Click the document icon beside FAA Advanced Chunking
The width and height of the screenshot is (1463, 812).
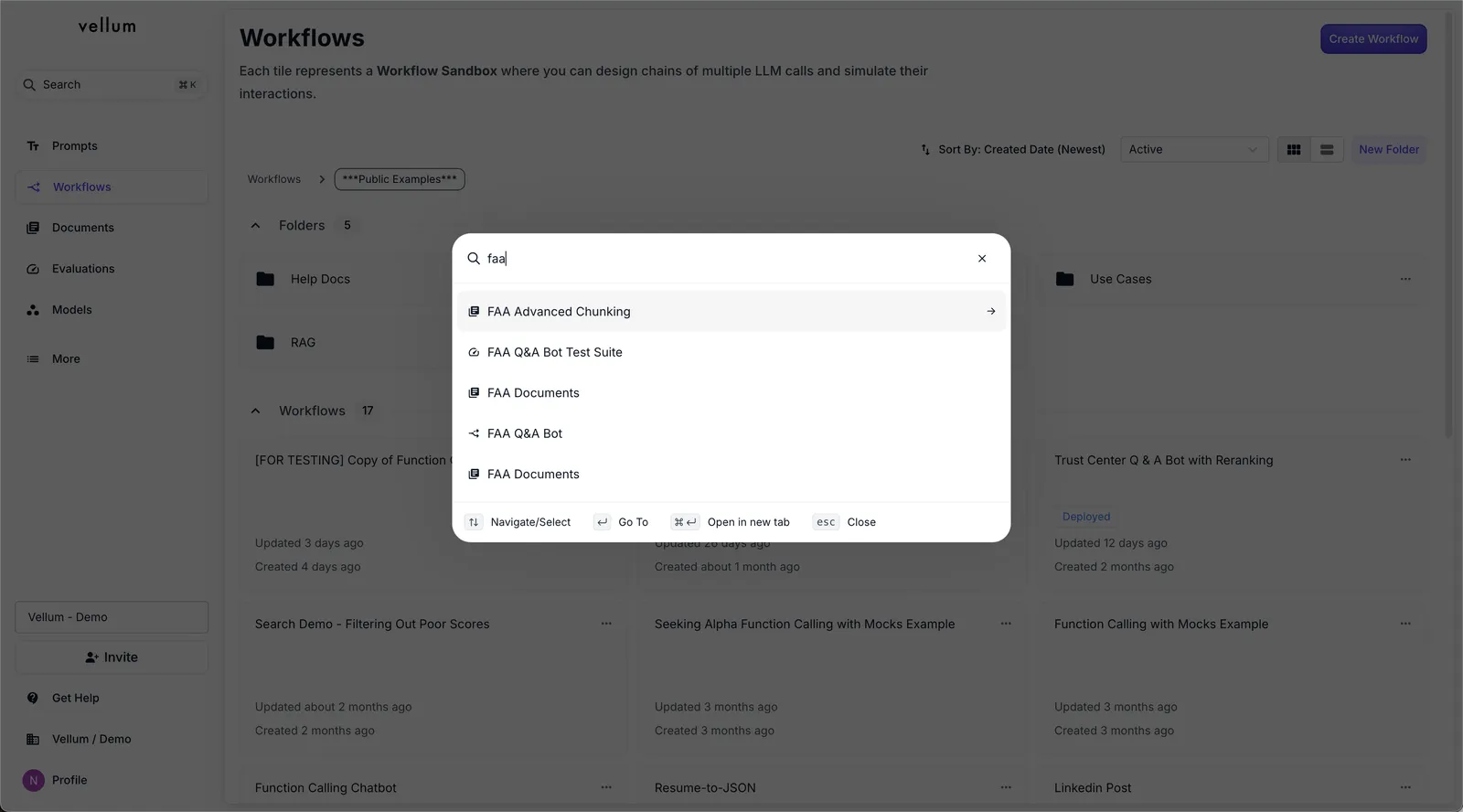(x=474, y=312)
